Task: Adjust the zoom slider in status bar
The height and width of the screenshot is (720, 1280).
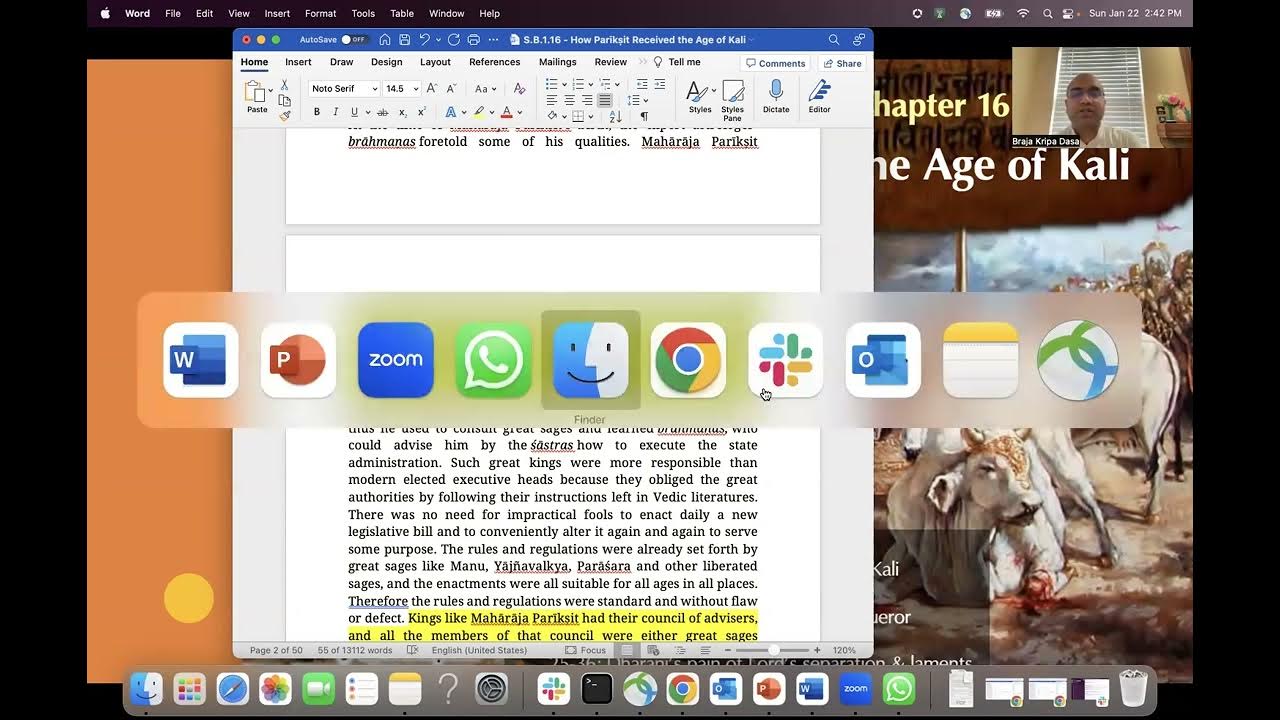Action: (x=772, y=650)
